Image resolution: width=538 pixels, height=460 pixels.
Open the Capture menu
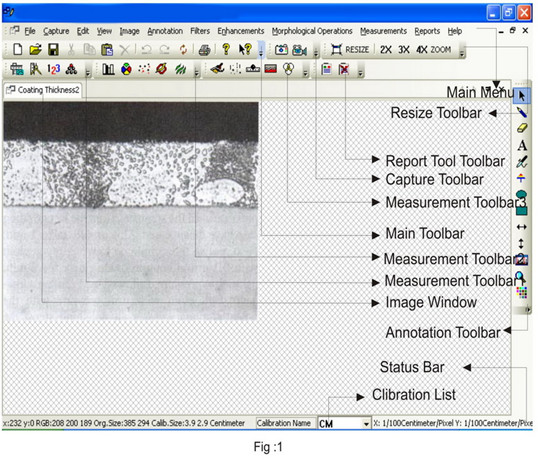(56, 31)
